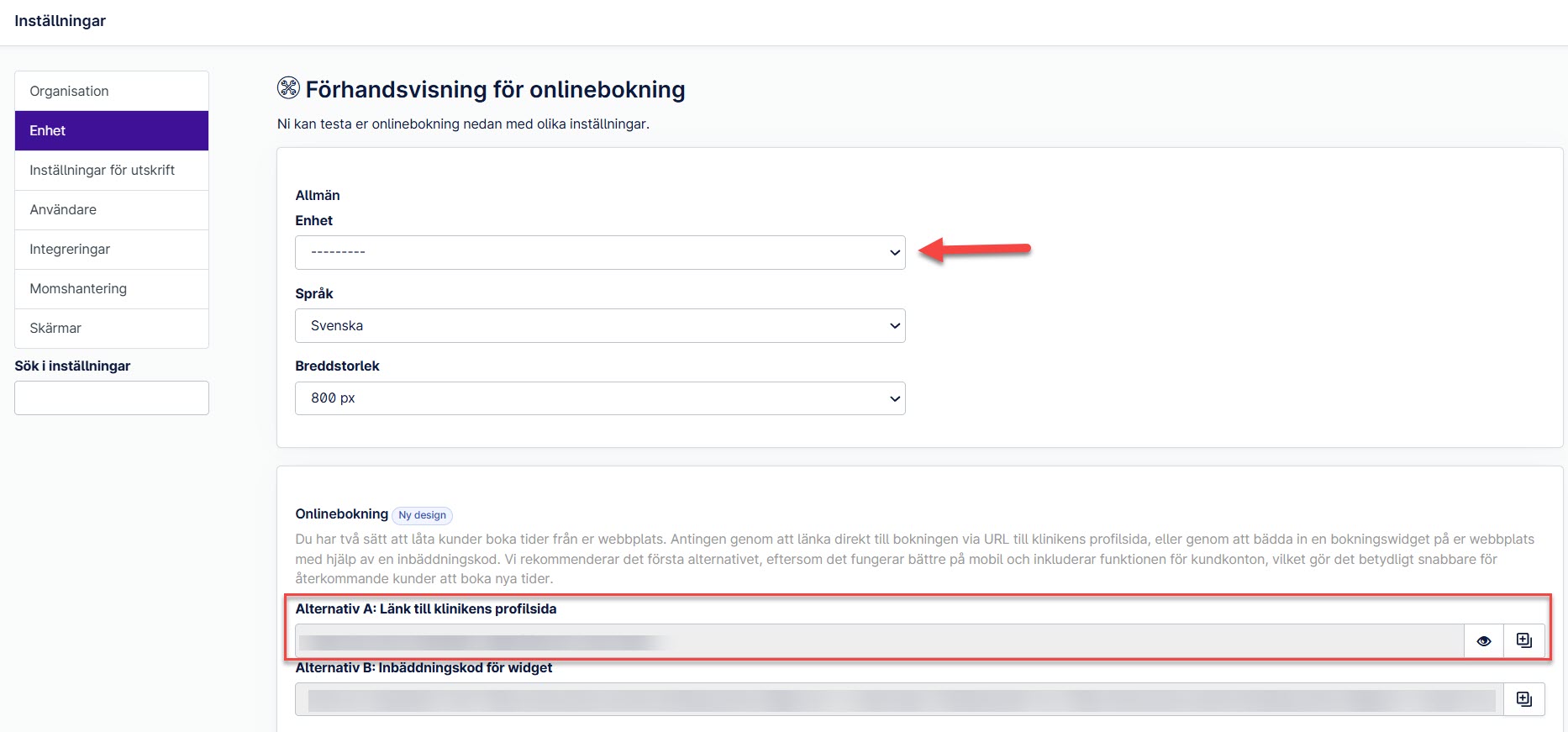Select Organisation in the settings sidebar
The height and width of the screenshot is (732, 1568).
coord(112,91)
